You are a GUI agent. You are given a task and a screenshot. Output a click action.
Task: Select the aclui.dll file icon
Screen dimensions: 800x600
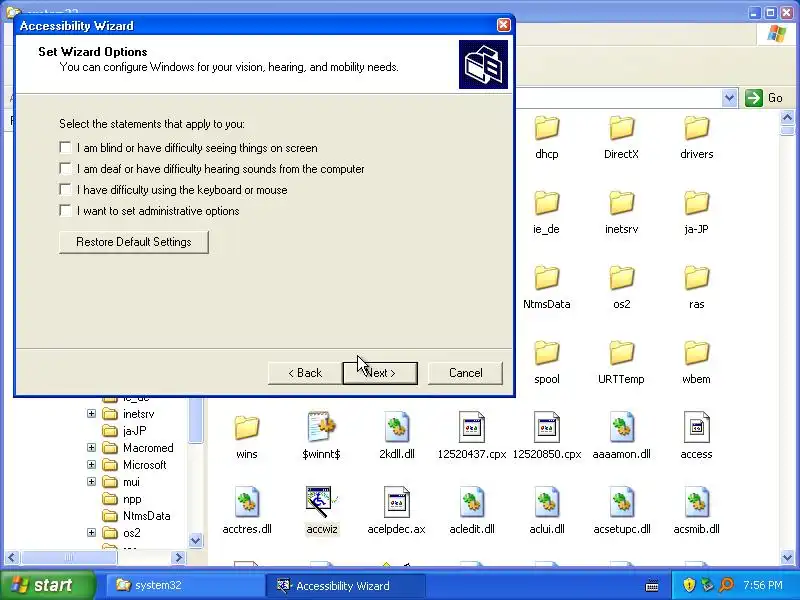[546, 502]
